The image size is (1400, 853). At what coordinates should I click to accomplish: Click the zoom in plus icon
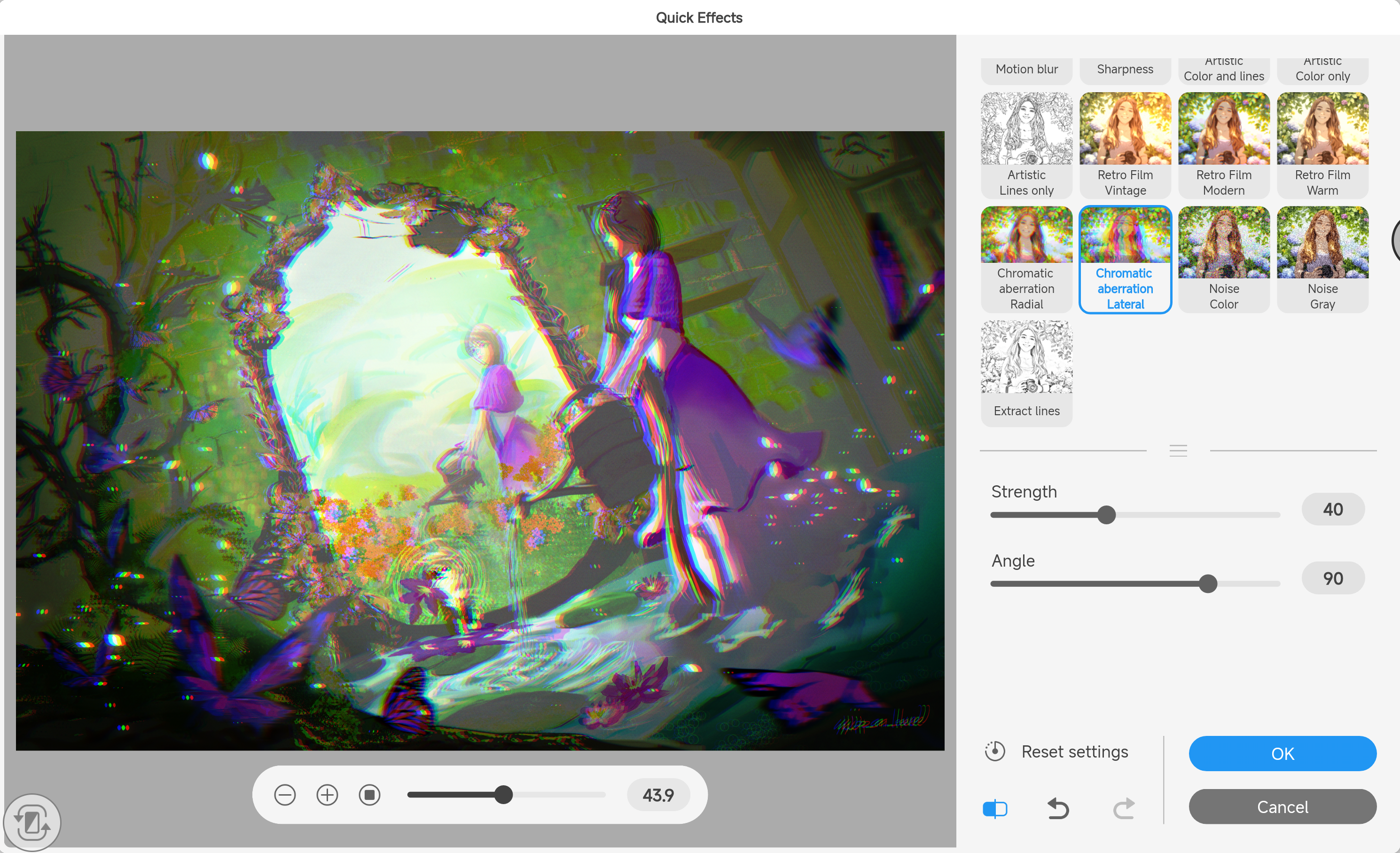[327, 794]
